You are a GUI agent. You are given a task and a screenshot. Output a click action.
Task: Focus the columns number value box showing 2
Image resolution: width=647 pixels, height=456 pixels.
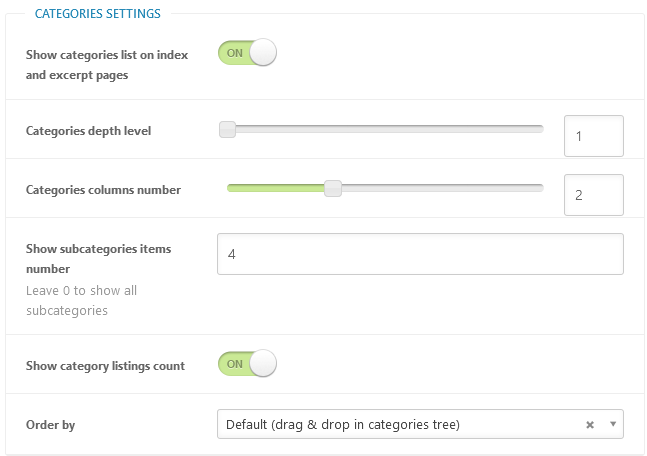click(x=594, y=195)
